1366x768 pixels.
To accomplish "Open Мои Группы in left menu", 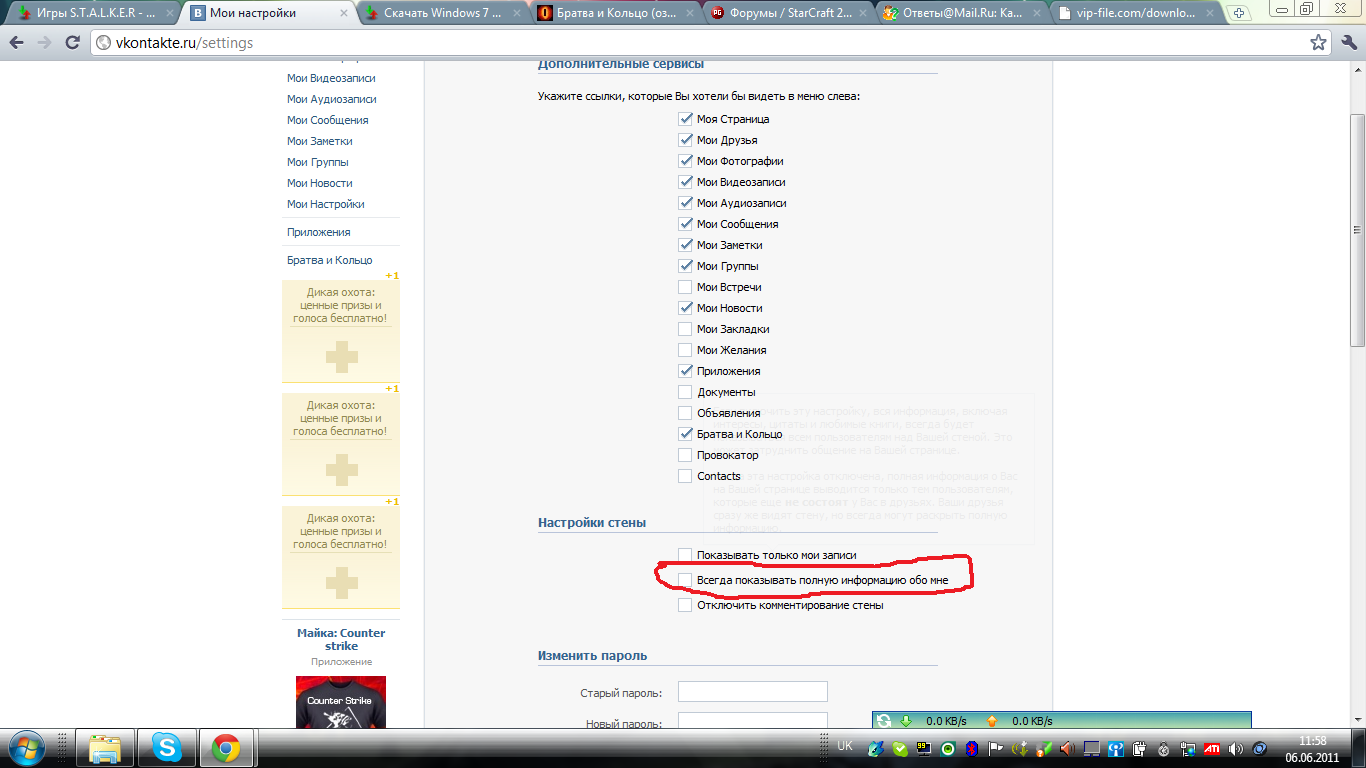I will 317,162.
